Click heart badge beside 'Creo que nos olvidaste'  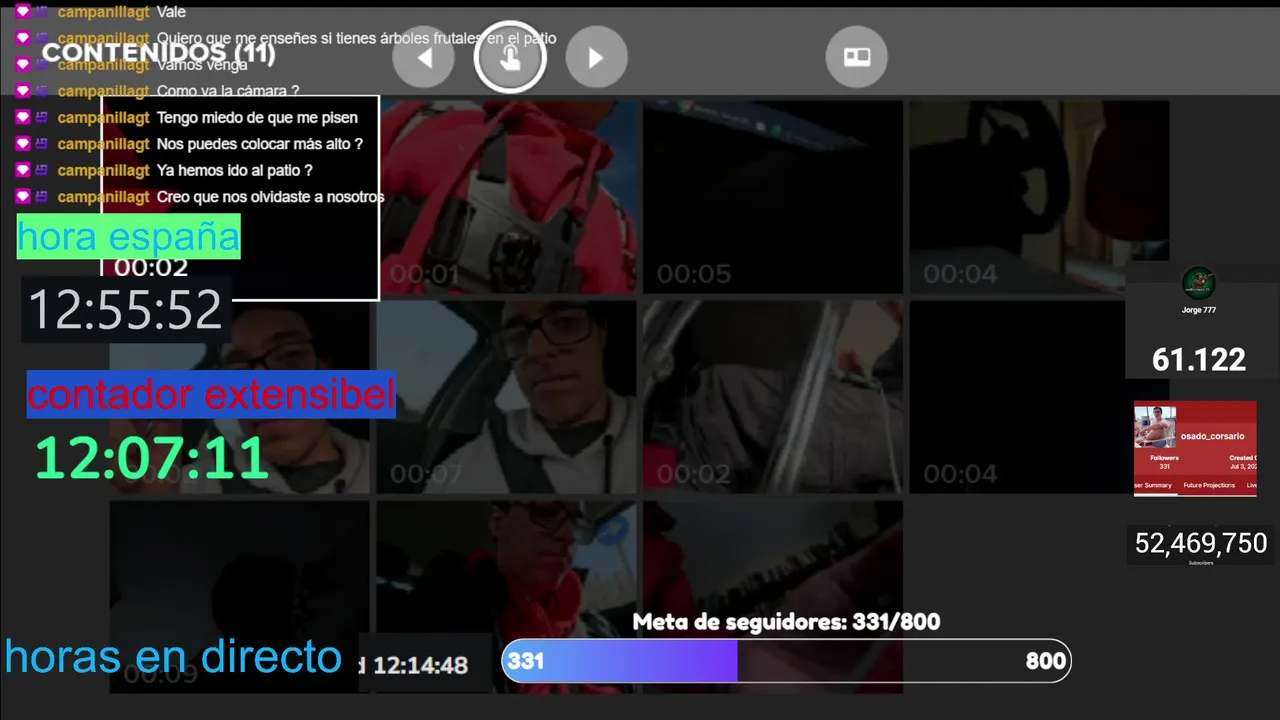click(23, 196)
